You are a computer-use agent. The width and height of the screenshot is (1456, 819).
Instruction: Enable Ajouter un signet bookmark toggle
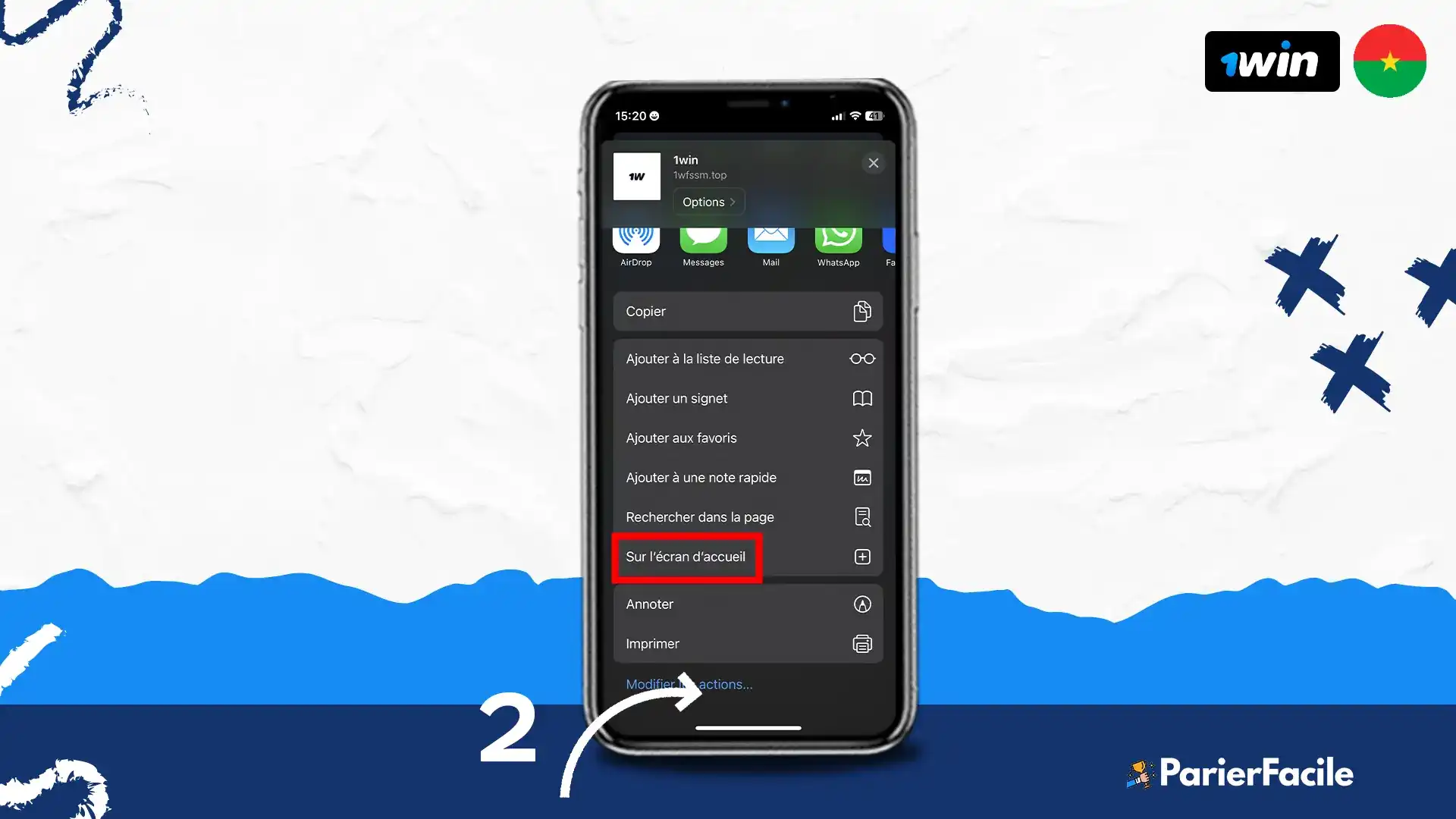749,398
